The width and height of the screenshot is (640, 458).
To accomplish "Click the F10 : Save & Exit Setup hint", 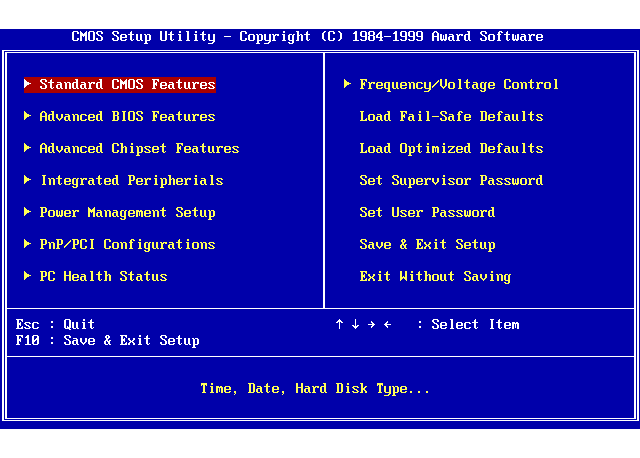I will point(107,341).
